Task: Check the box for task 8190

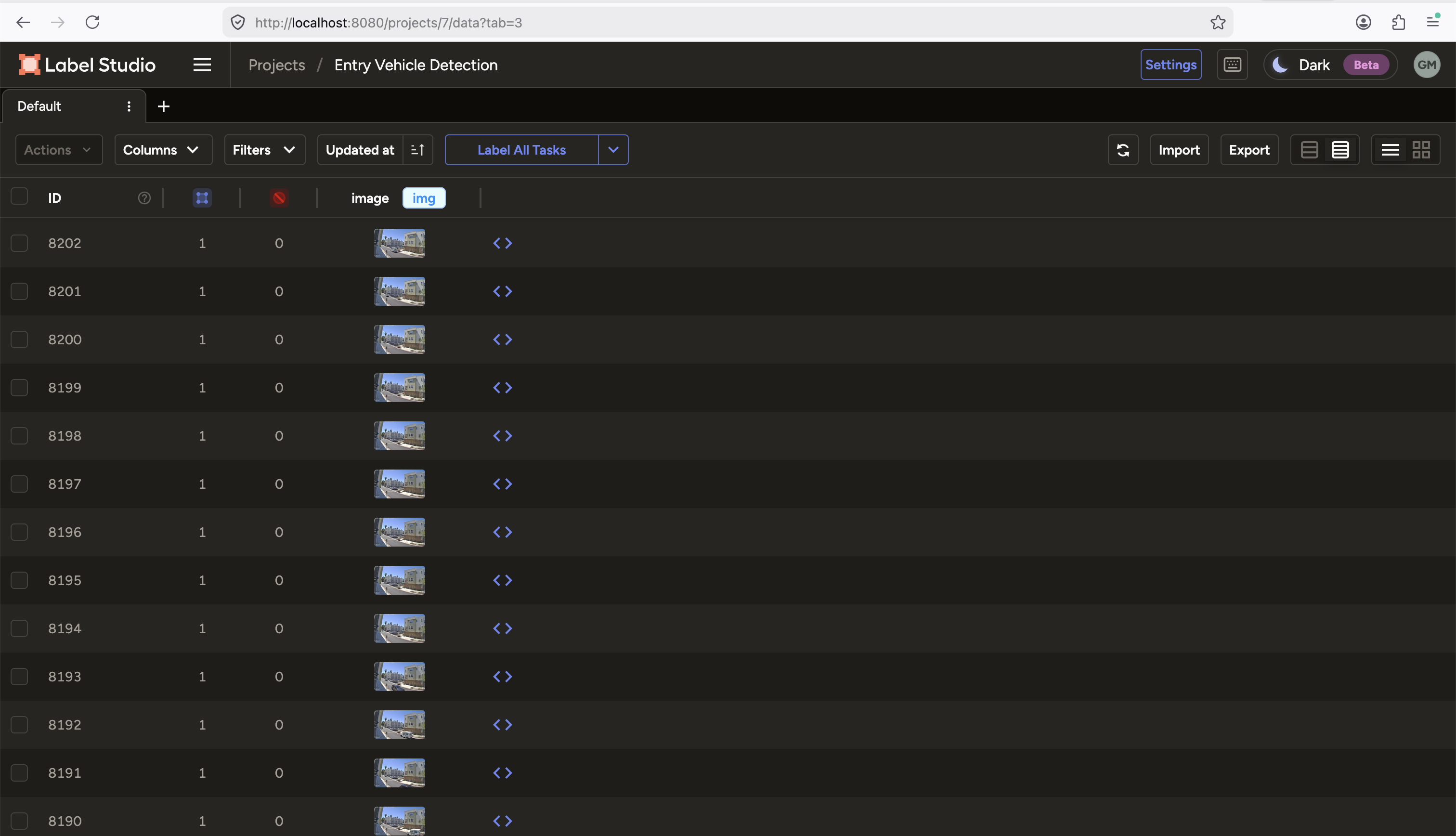Action: tap(20, 821)
